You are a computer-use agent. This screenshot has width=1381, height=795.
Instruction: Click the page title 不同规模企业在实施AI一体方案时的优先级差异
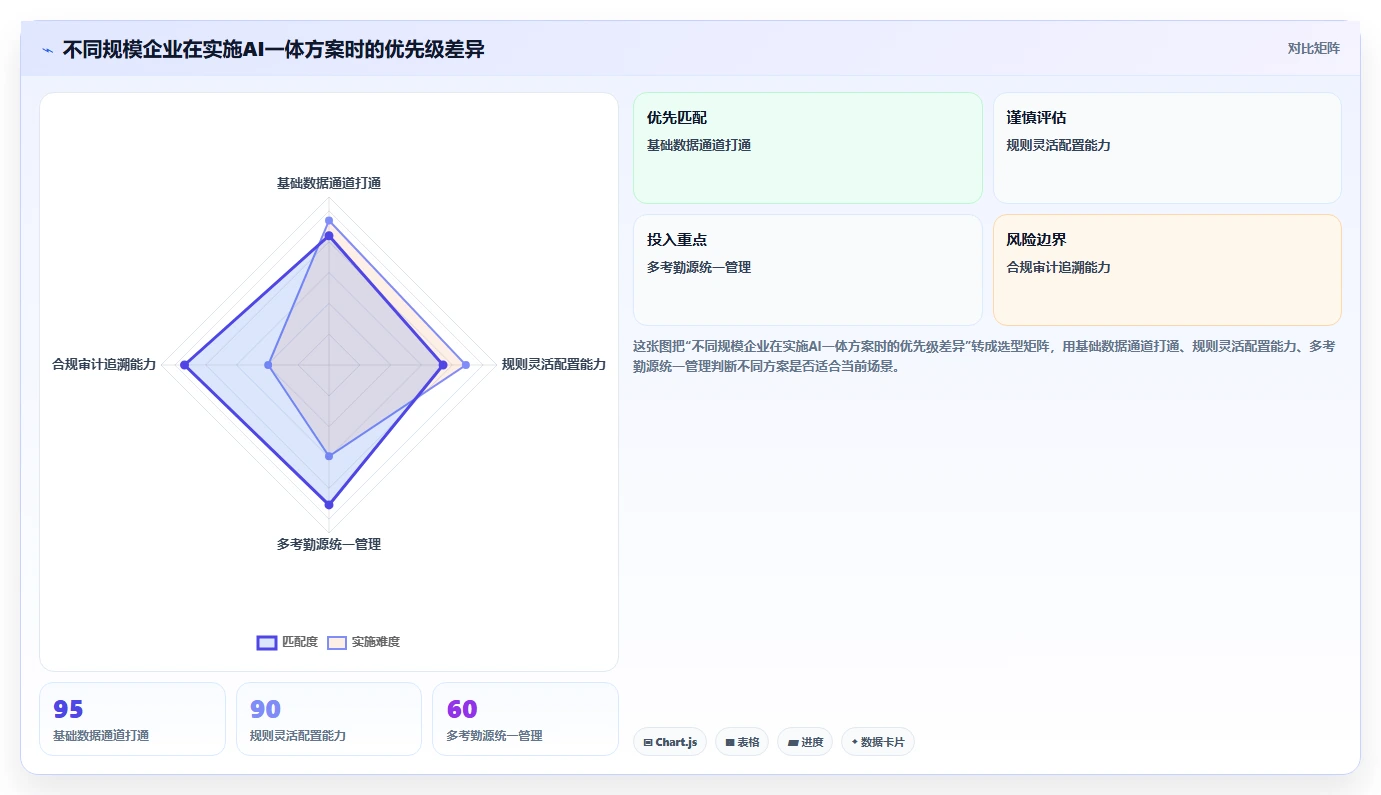point(273,49)
